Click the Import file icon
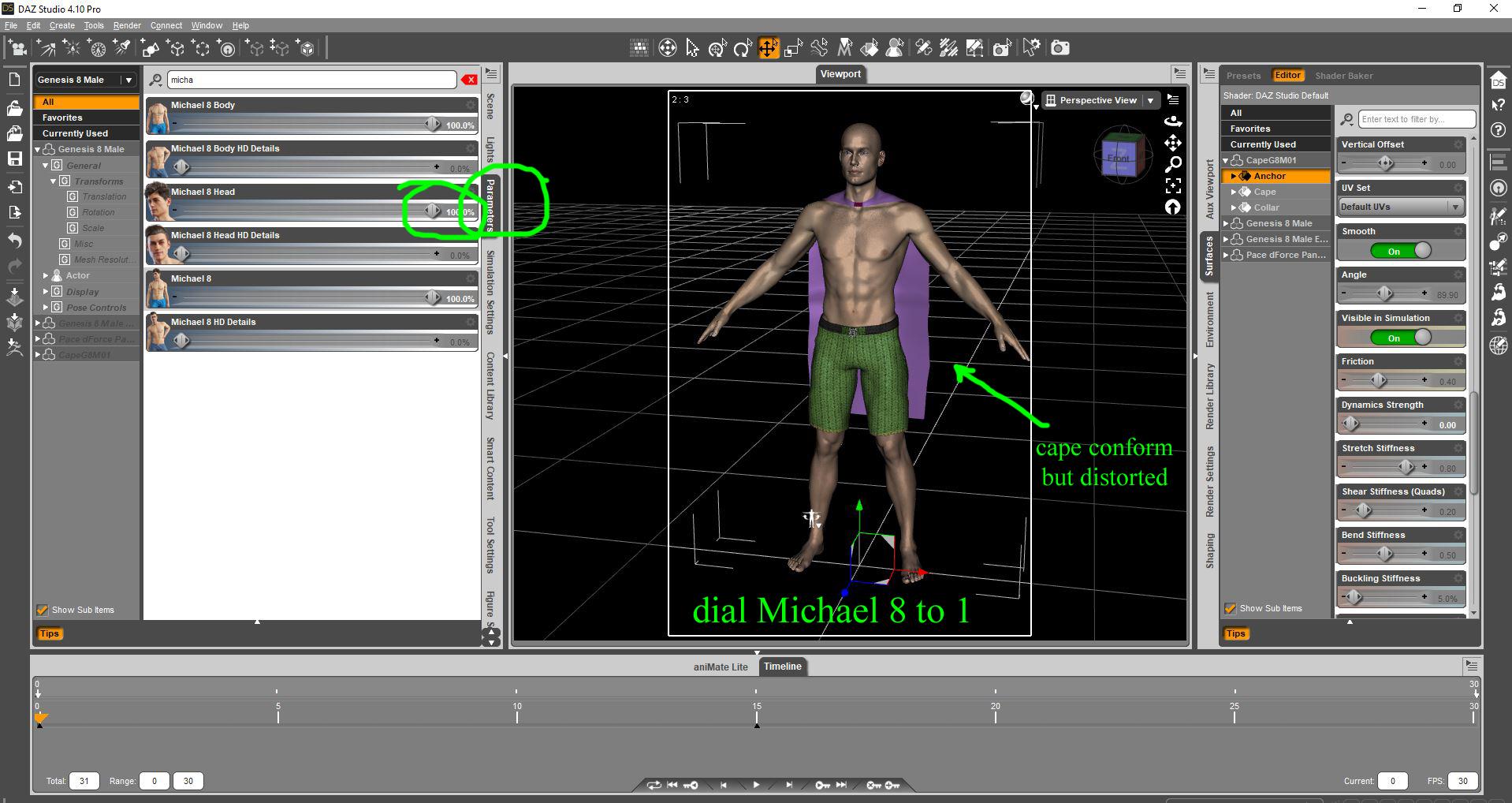 (x=14, y=186)
